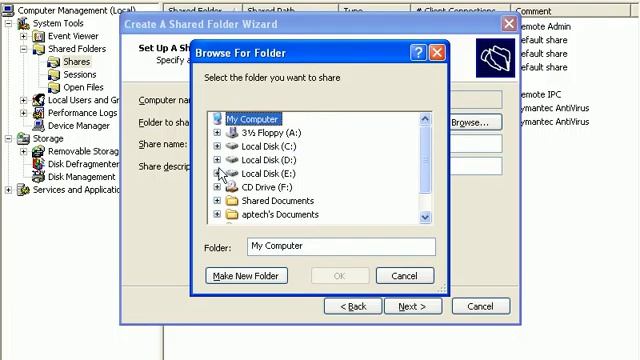Expand the Event Viewer node
Screen dimensions: 640x360
[x=23, y=36]
